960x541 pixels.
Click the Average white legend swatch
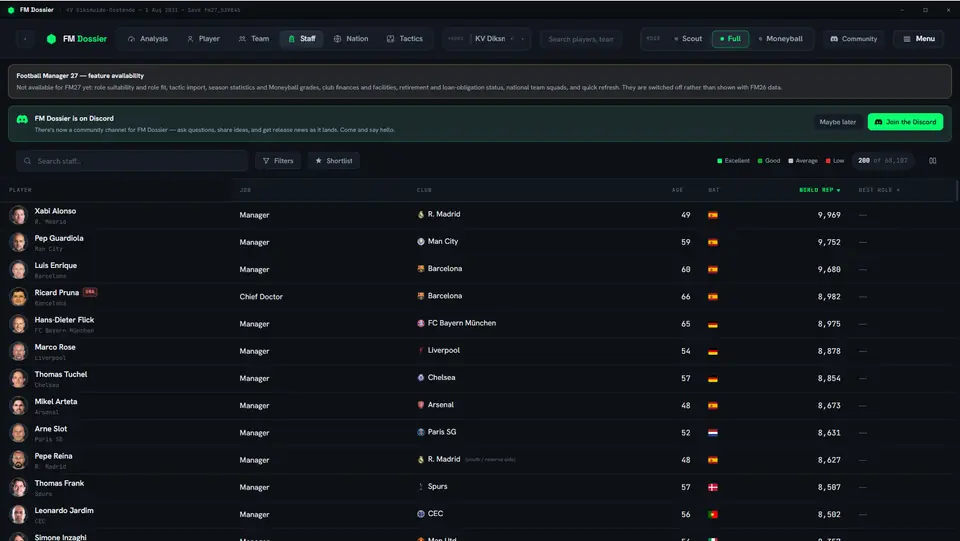click(x=790, y=161)
